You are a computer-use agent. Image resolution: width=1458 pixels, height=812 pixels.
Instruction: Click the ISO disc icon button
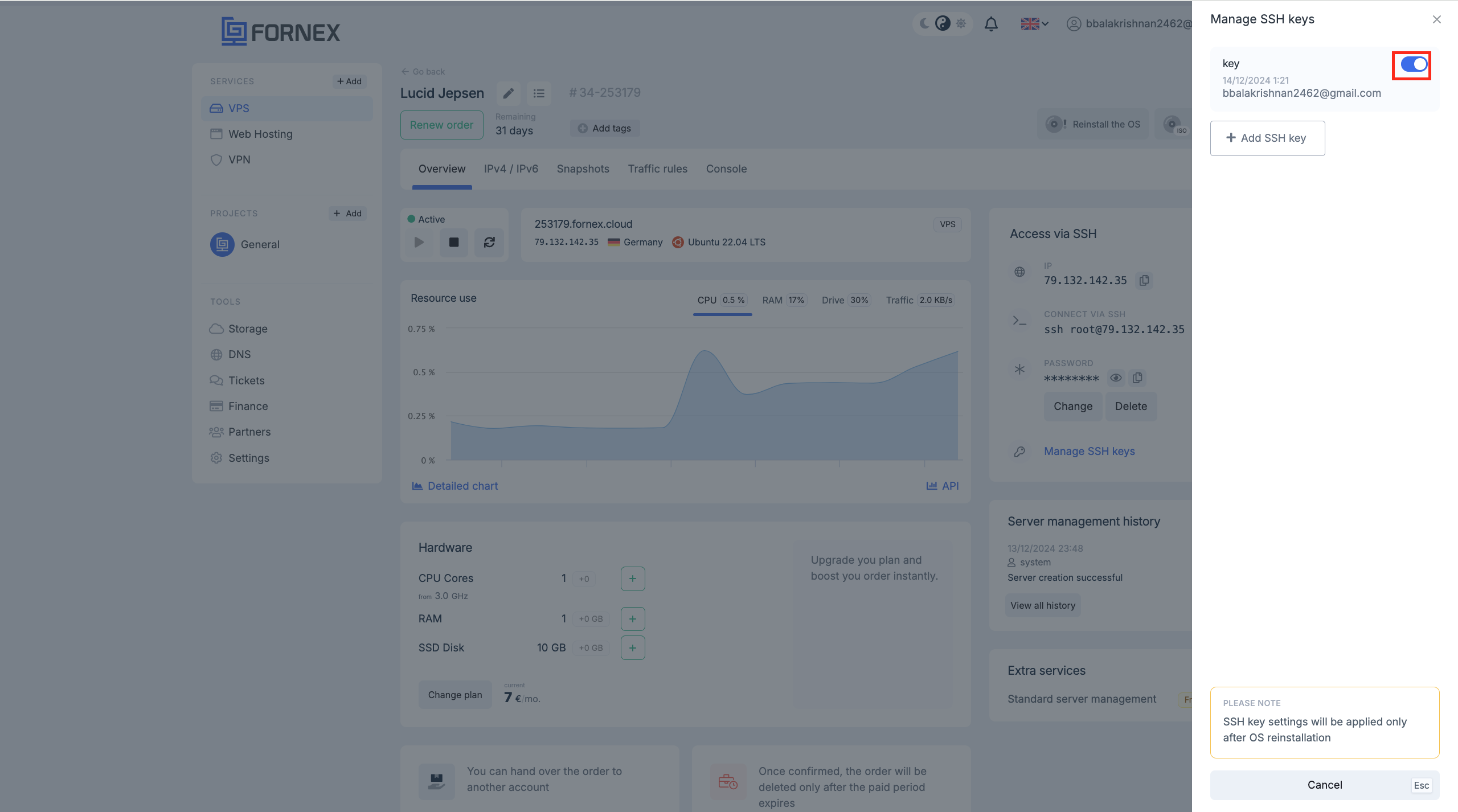point(1174,124)
